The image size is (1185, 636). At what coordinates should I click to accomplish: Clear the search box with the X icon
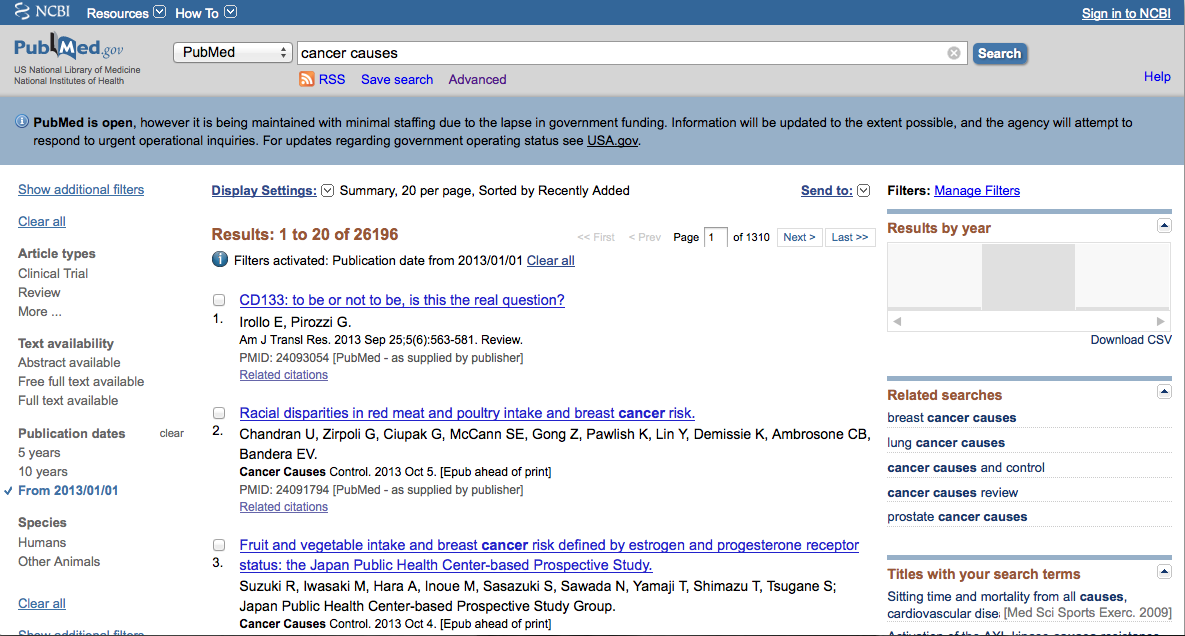[954, 53]
